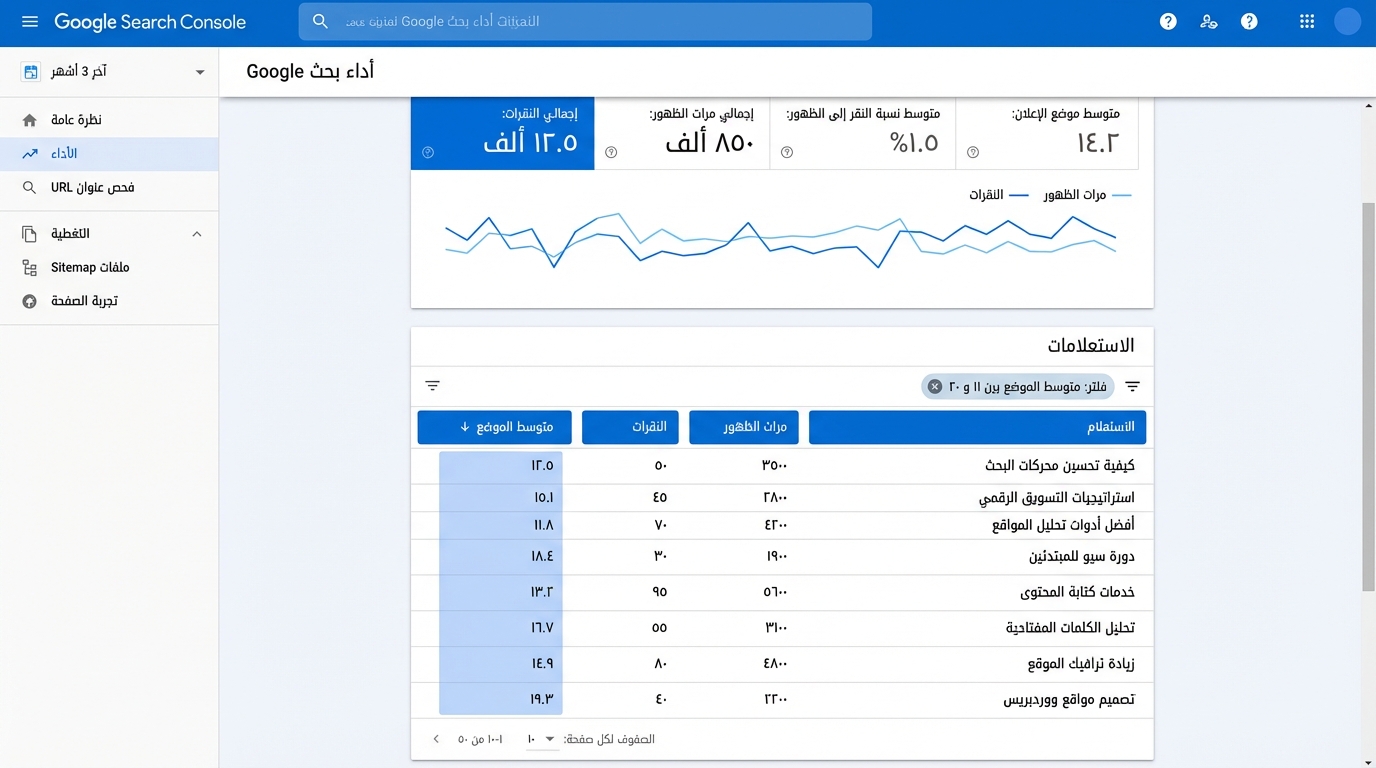Collapse the التغطية section in the sidebar

197,233
